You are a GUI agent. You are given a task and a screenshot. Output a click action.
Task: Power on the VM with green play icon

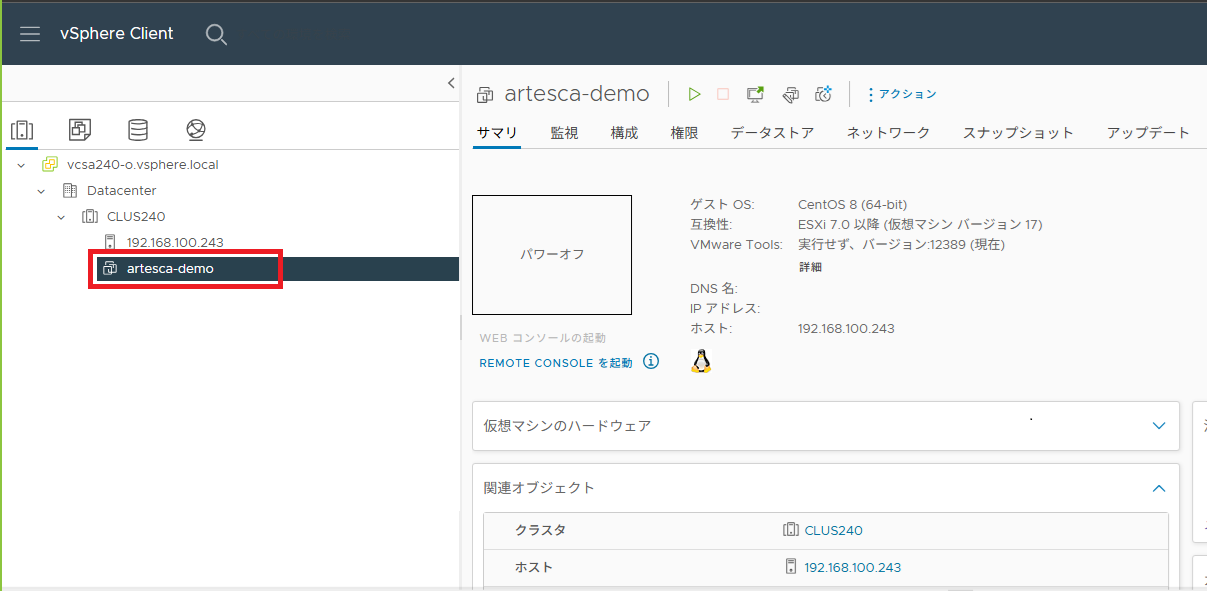[694, 94]
